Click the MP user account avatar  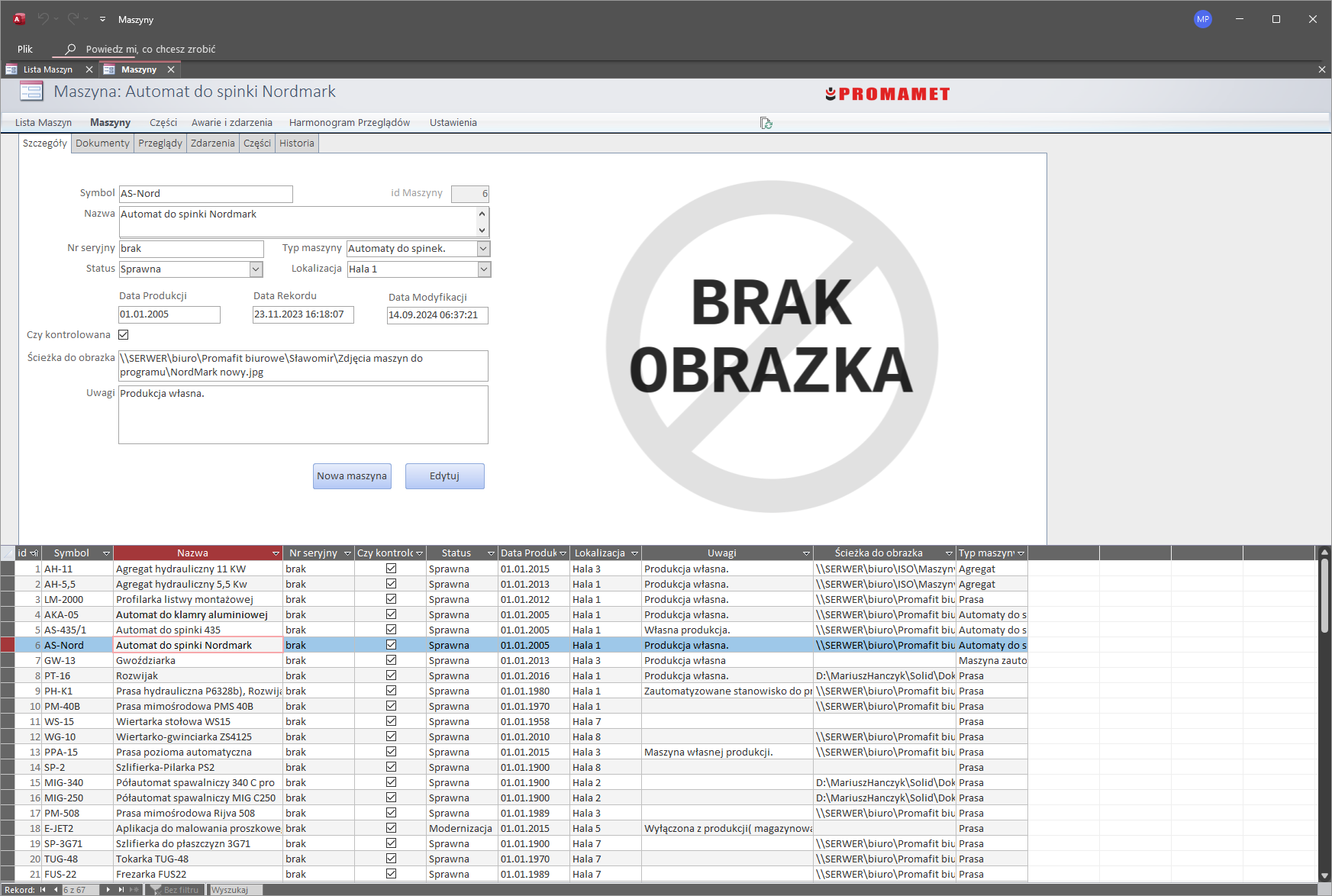(1203, 19)
